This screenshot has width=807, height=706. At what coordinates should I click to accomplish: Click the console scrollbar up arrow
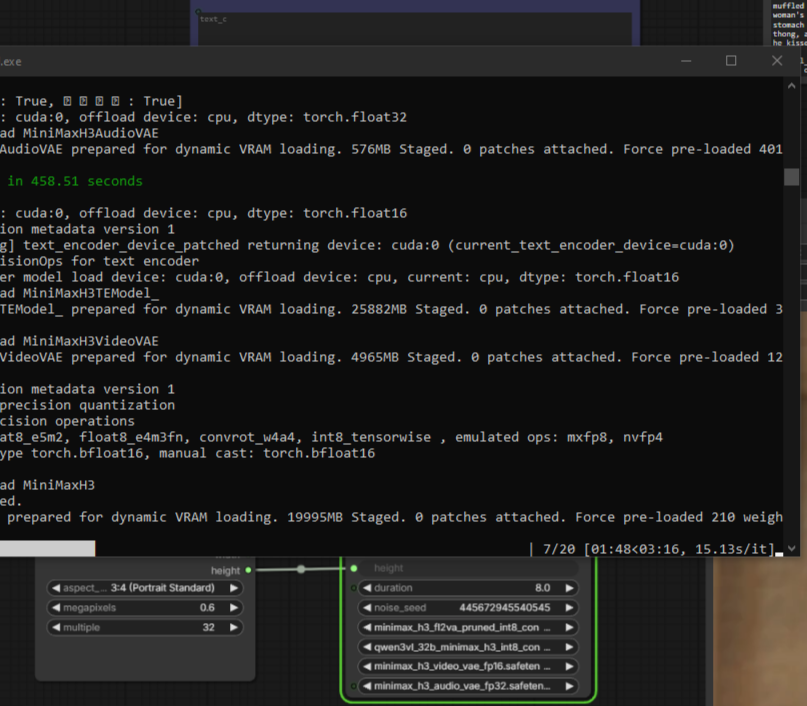click(792, 86)
